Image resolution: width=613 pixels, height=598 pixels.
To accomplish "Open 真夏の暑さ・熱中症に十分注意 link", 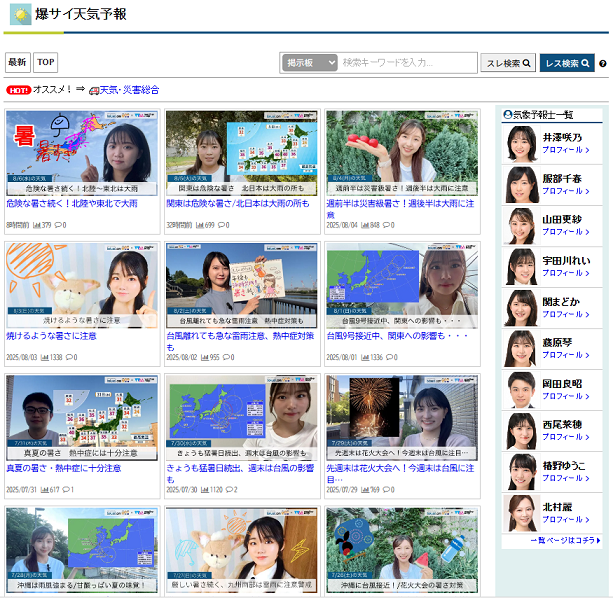I will pyautogui.click(x=64, y=468).
